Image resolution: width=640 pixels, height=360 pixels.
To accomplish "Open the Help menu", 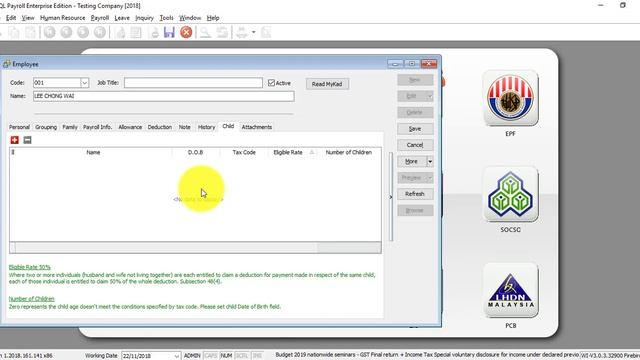I will point(213,18).
